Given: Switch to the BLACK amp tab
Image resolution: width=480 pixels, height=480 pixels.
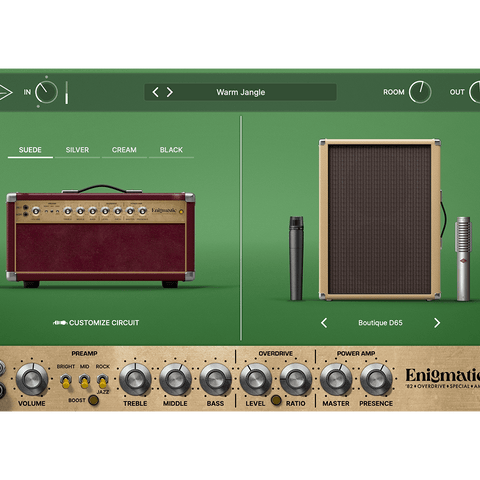Looking at the screenshot, I should [x=171, y=150].
